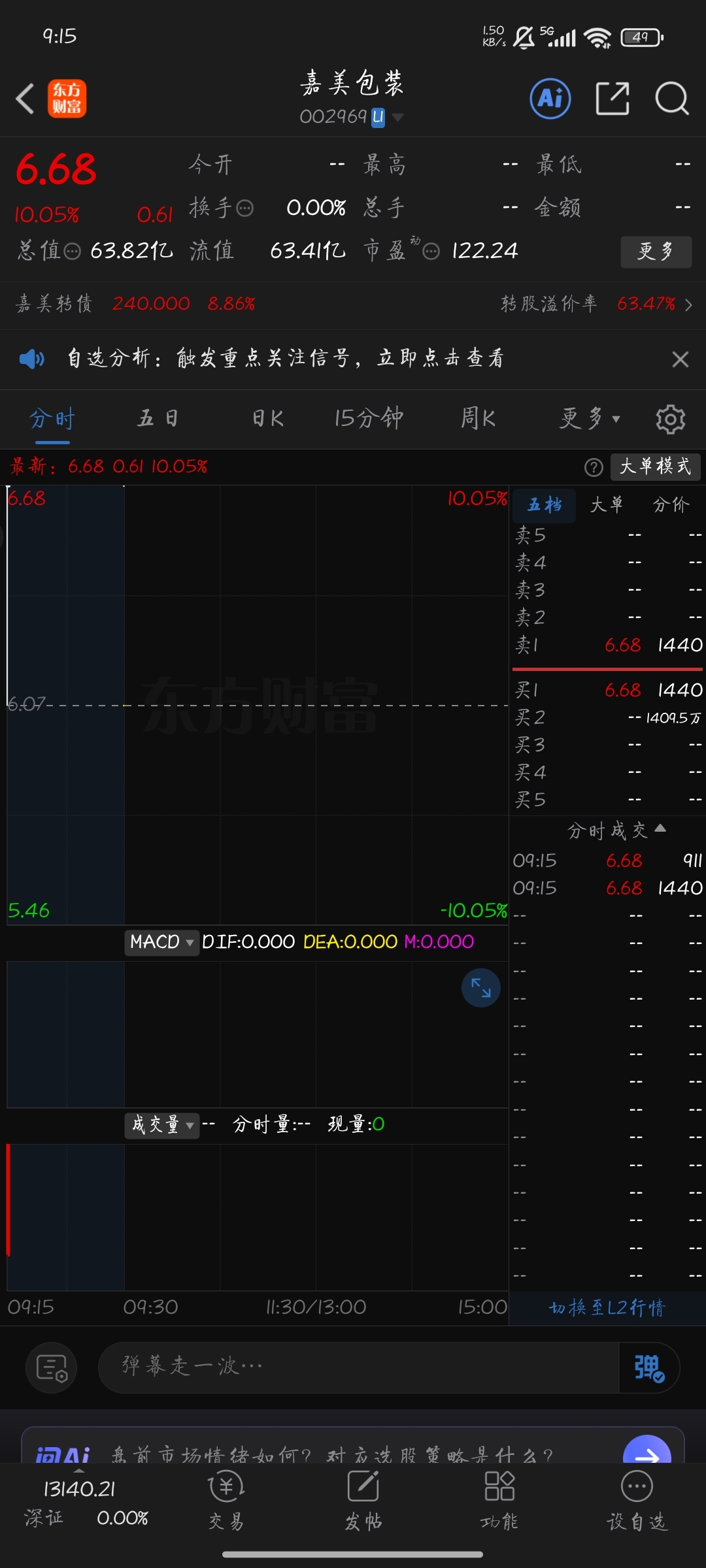Expand the 更多 chart period dropdown
This screenshot has height=1568, width=706.
[590, 418]
